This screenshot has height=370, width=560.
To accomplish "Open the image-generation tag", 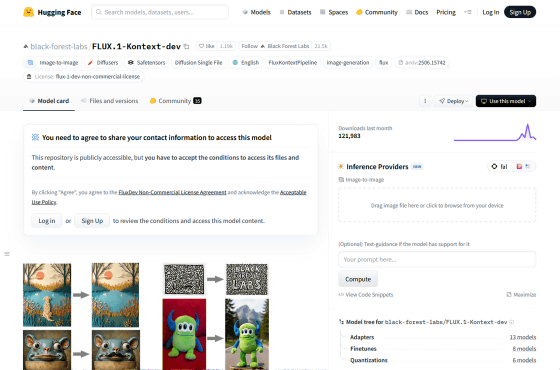I will click(x=348, y=62).
